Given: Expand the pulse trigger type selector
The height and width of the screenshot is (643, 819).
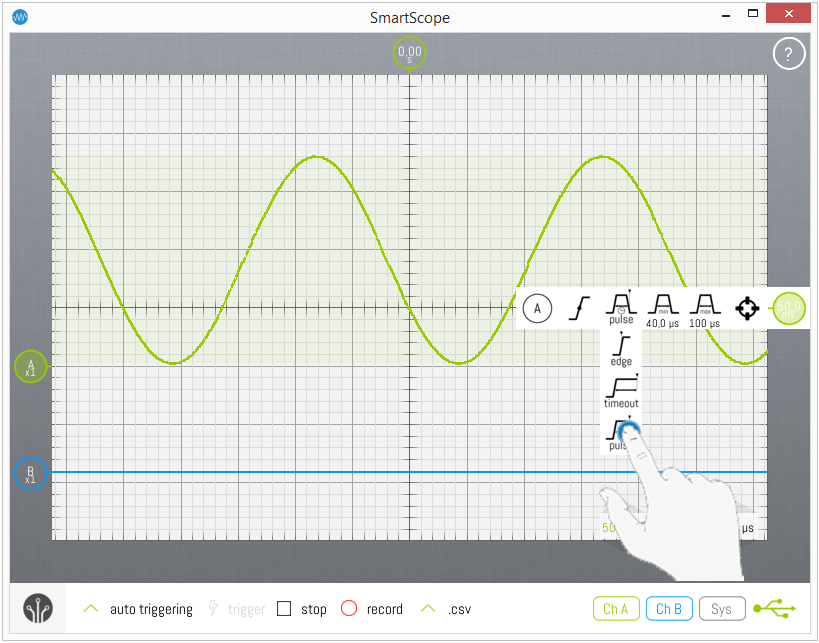Looking at the screenshot, I should 621,307.
